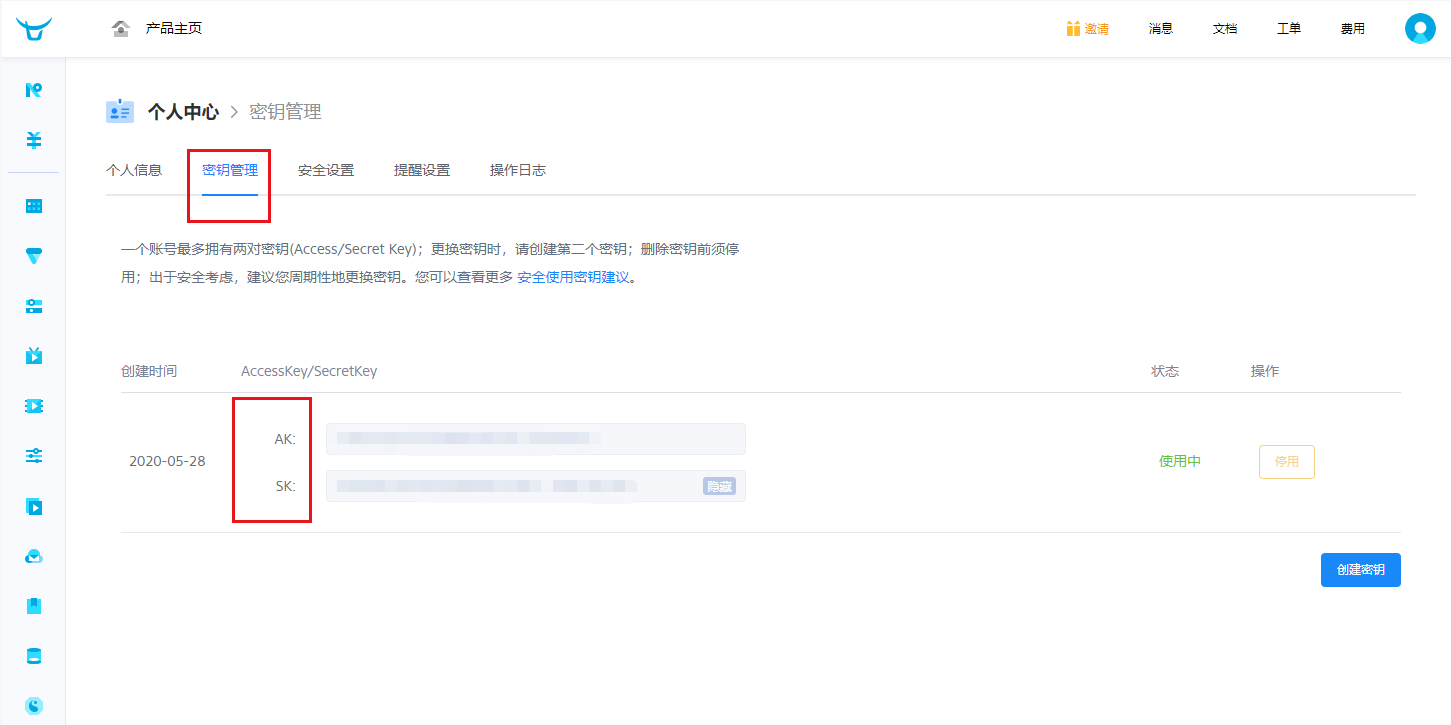Click the AK access key field

(535, 438)
